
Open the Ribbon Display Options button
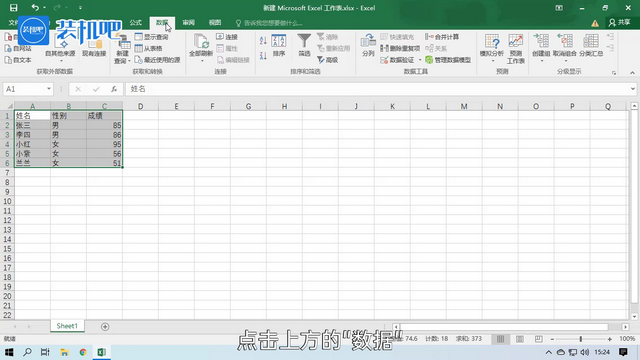click(559, 8)
